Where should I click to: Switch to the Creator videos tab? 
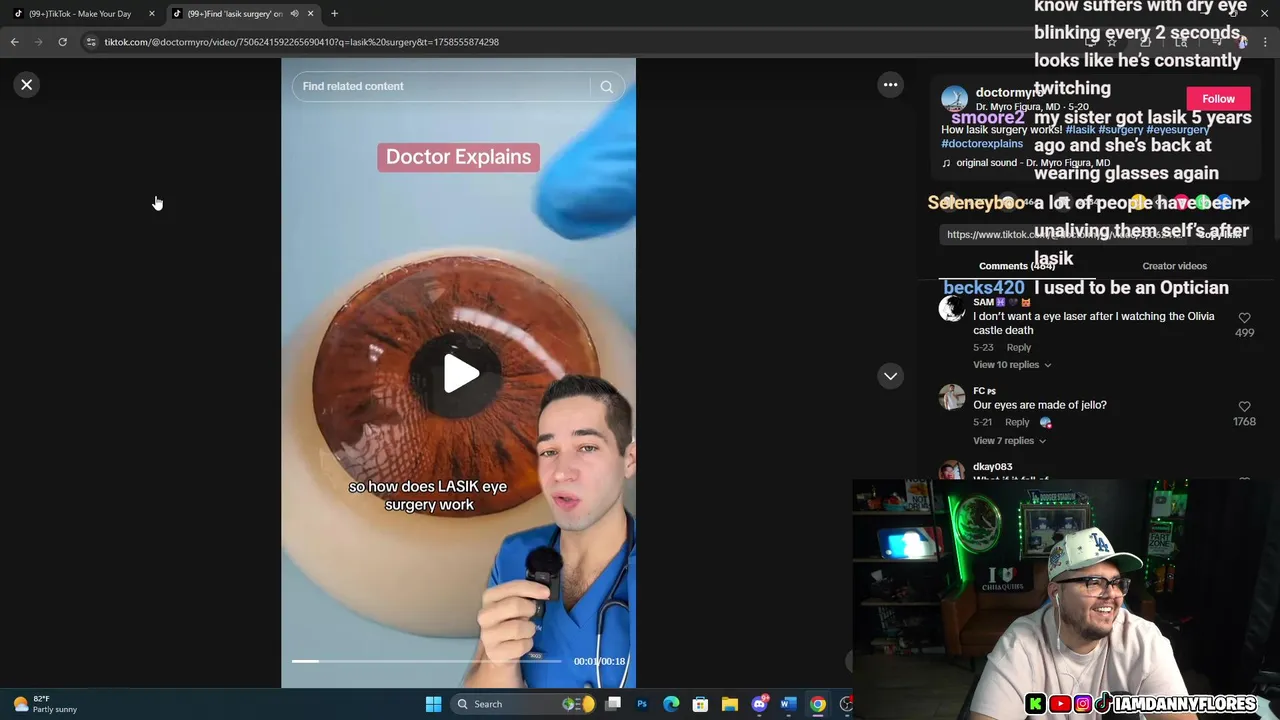click(1174, 266)
